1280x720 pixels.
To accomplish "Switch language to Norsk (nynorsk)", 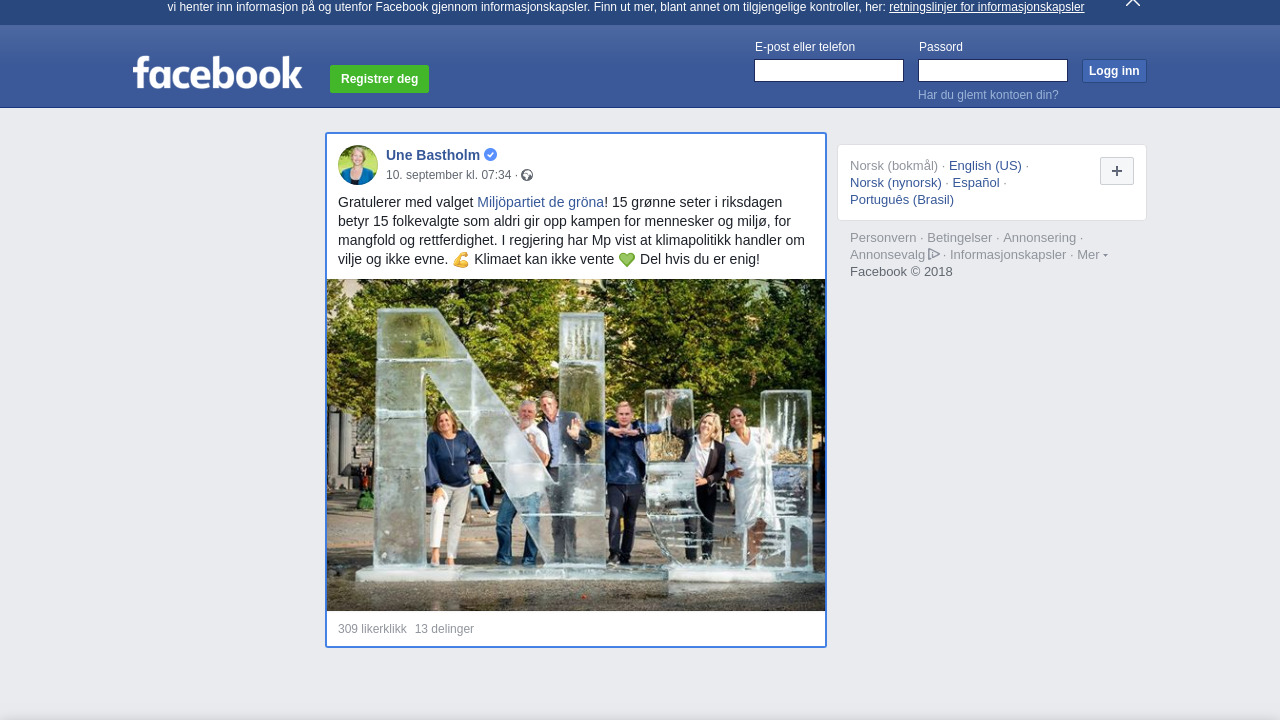I will (x=896, y=183).
